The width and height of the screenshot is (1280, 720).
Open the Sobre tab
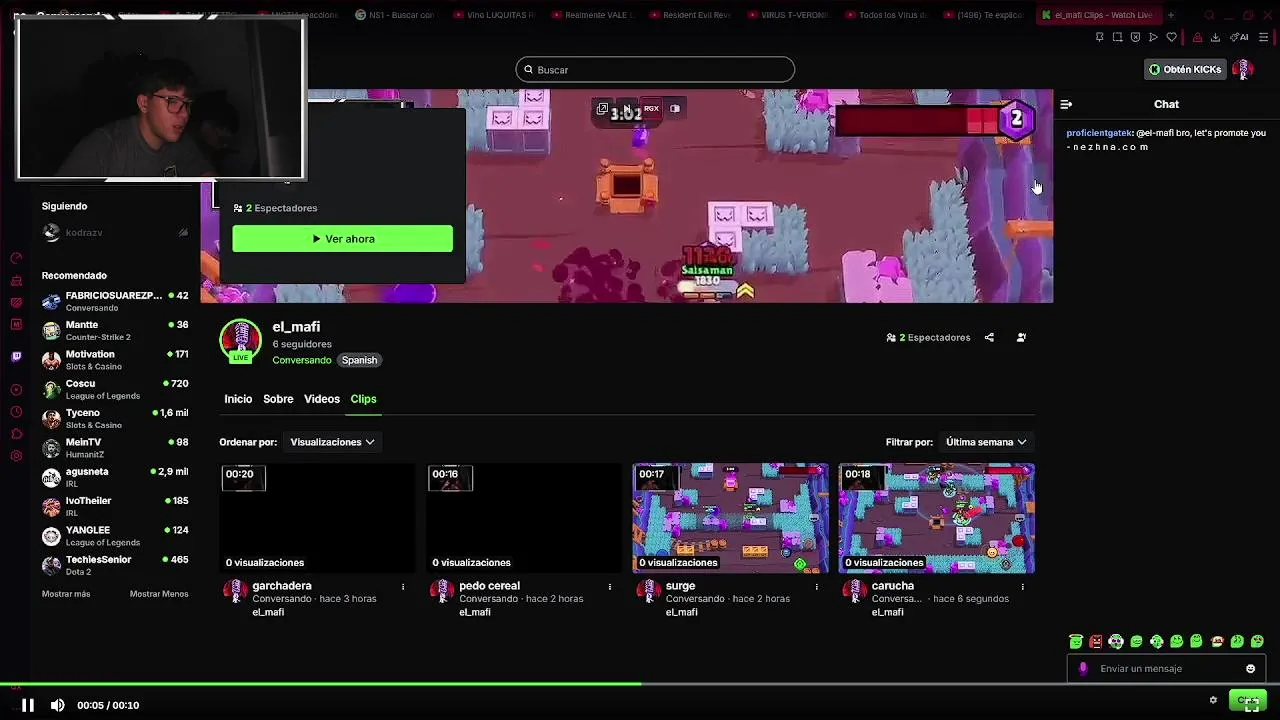[x=278, y=399]
